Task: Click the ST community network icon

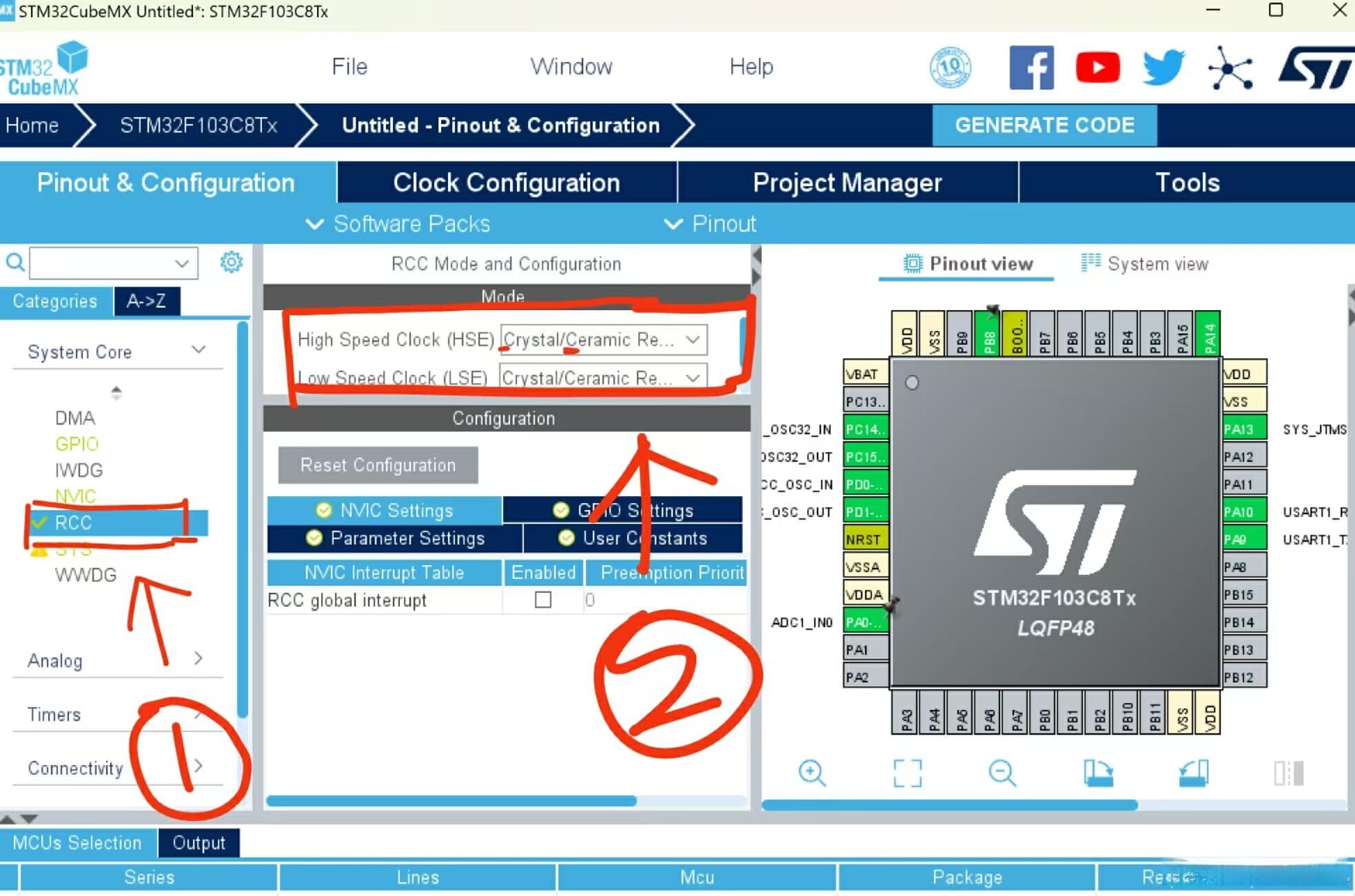Action: click(x=1230, y=68)
